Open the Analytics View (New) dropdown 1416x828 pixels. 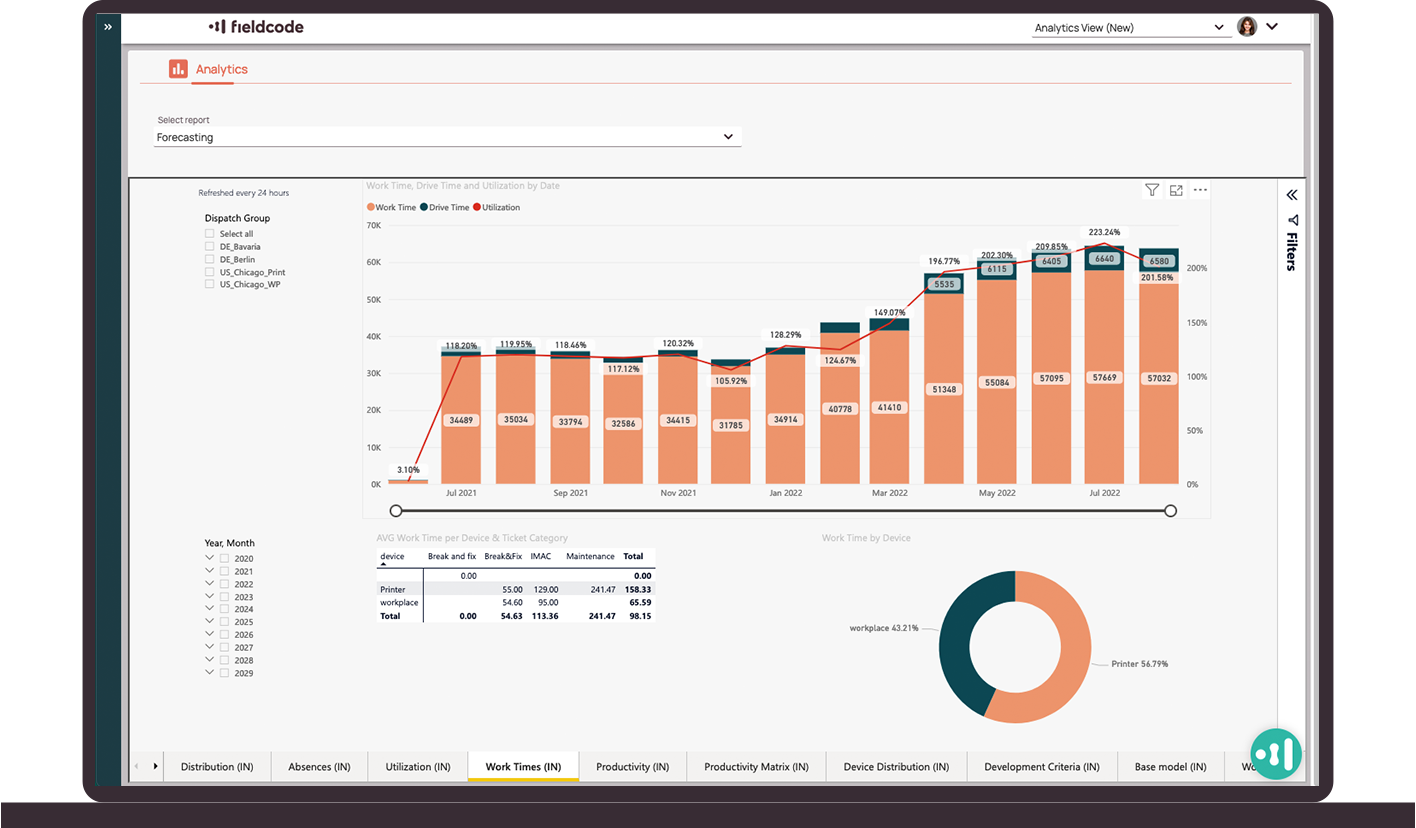point(1130,28)
